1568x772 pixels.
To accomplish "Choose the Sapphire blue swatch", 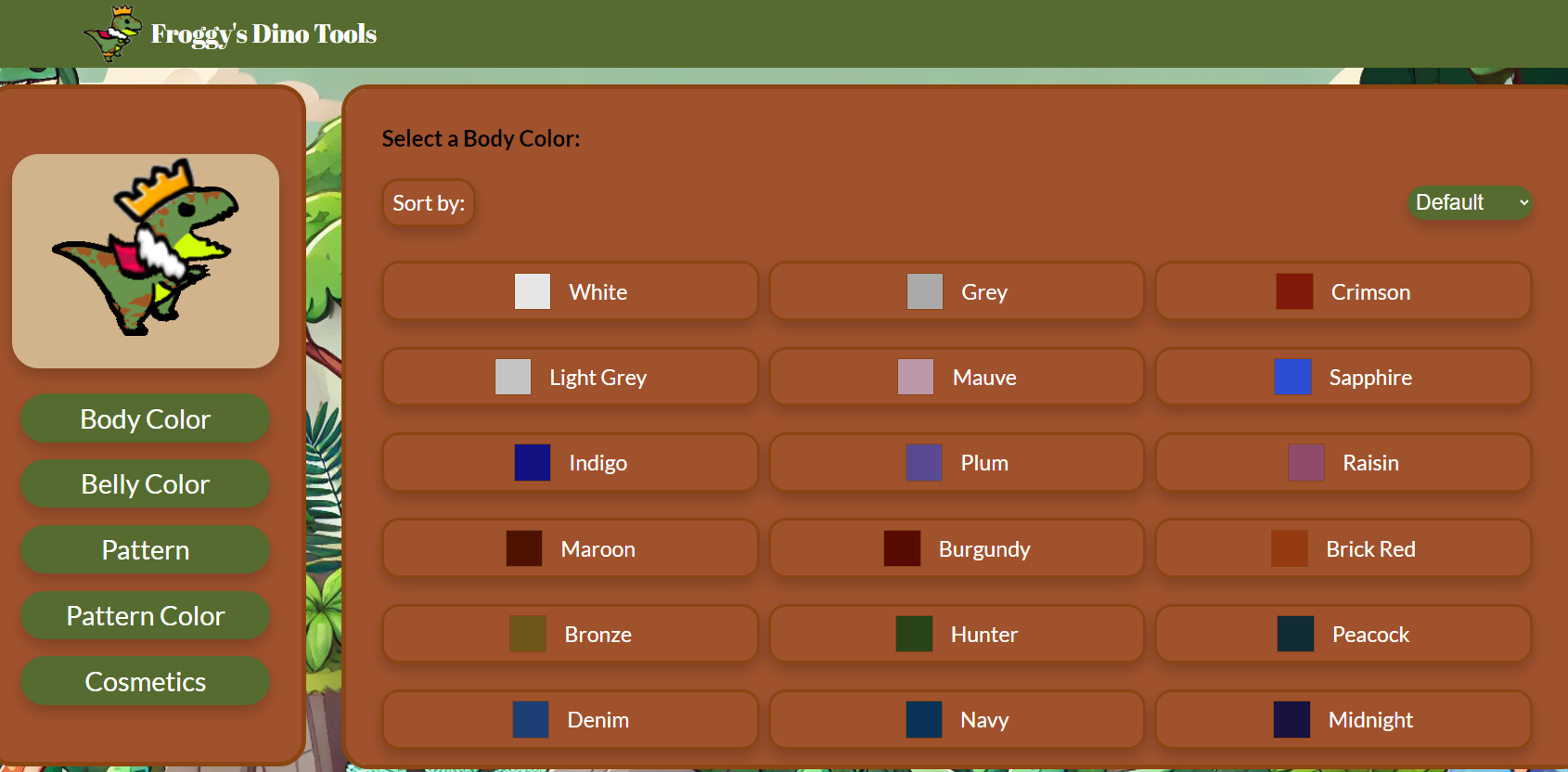I will pyautogui.click(x=1292, y=378).
